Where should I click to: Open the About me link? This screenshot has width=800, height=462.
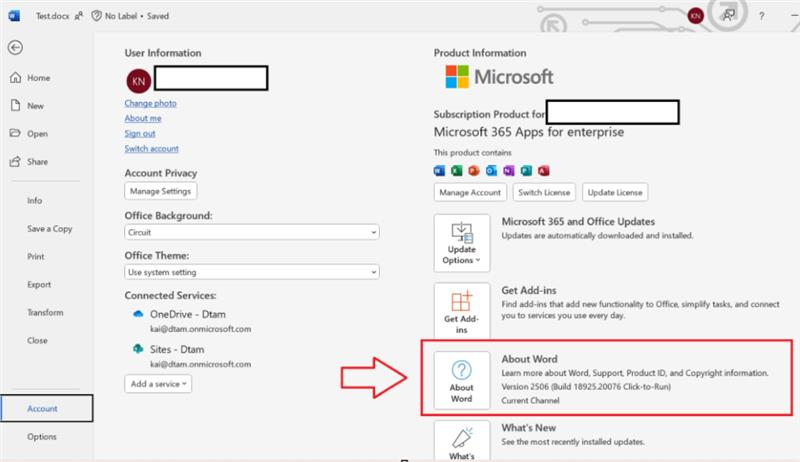pos(143,118)
